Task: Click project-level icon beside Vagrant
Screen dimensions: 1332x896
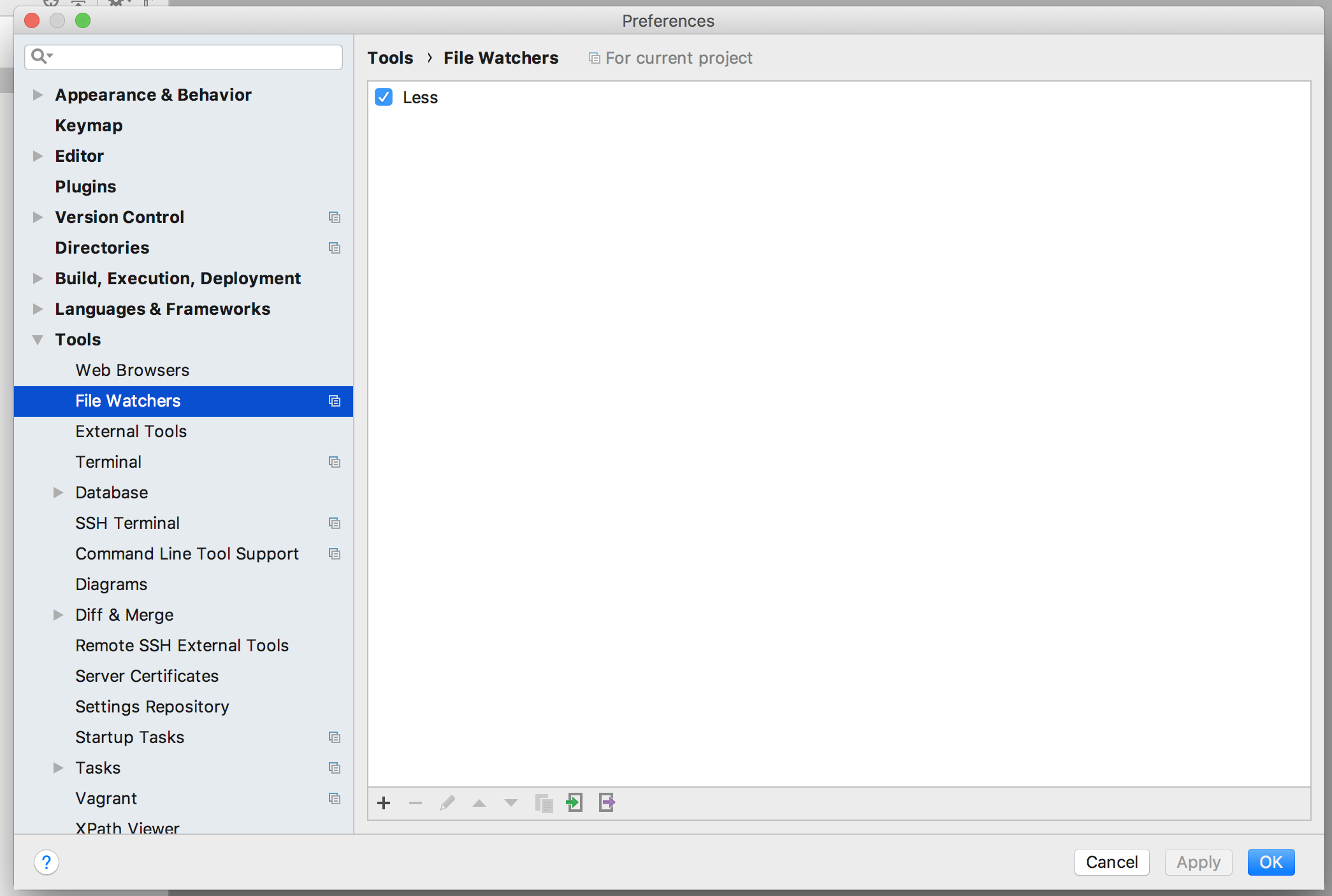Action: coord(335,798)
